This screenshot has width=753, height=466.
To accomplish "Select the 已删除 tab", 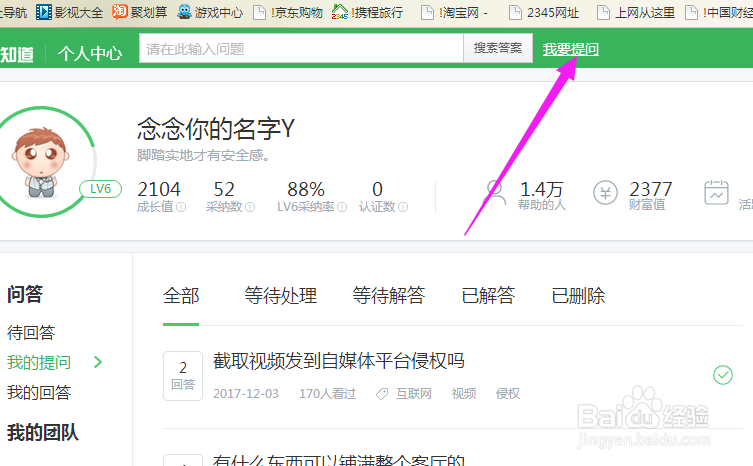I will tap(578, 295).
